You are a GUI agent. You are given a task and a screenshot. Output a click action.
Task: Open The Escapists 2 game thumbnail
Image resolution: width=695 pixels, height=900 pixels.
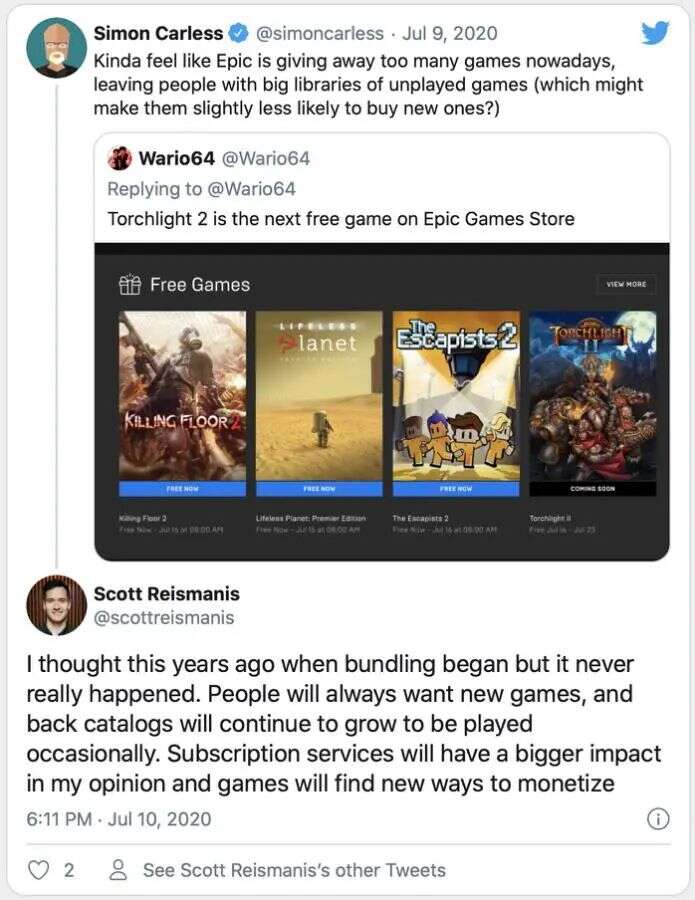(456, 395)
